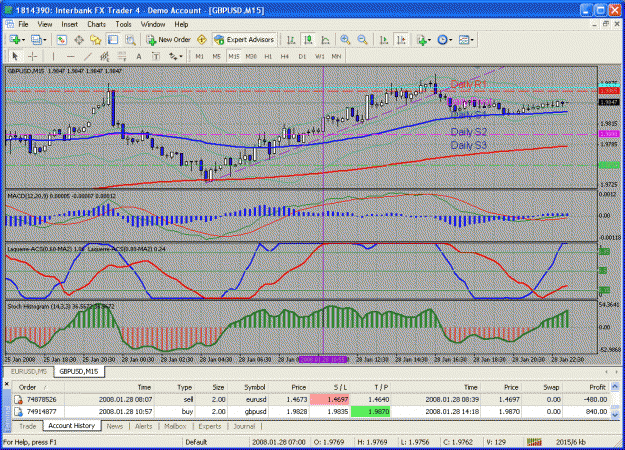Open the Charts menu
Viewport: 625px width, 450px height.
[x=96, y=24]
